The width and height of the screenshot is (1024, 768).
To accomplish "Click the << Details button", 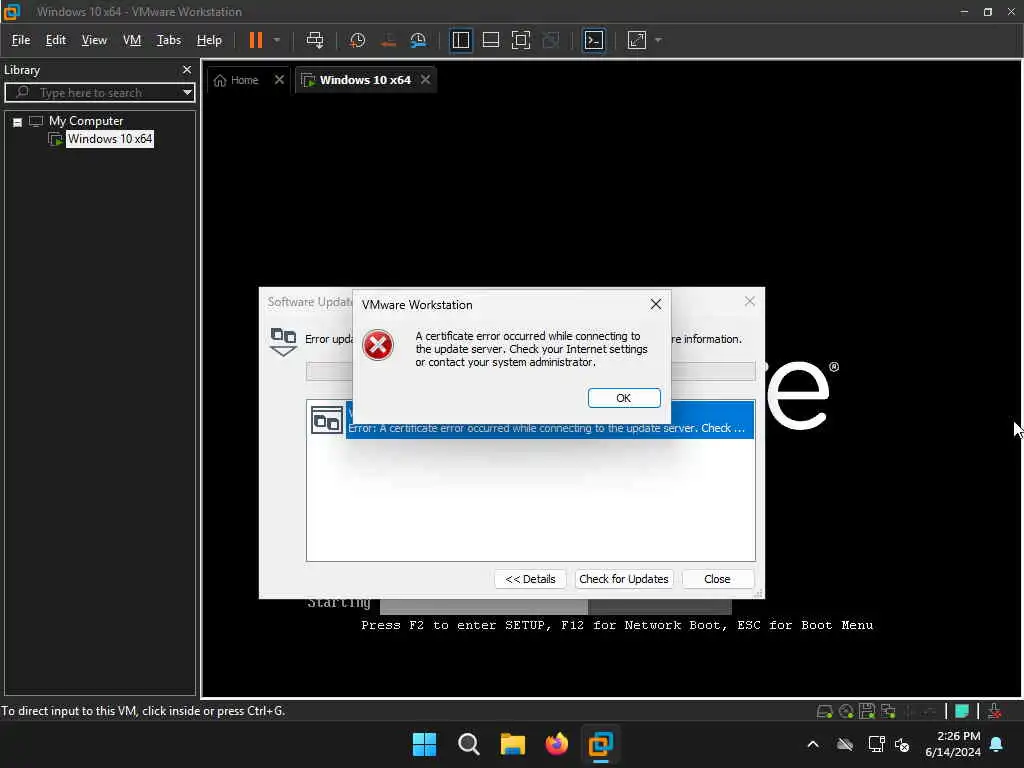I will (x=530, y=579).
